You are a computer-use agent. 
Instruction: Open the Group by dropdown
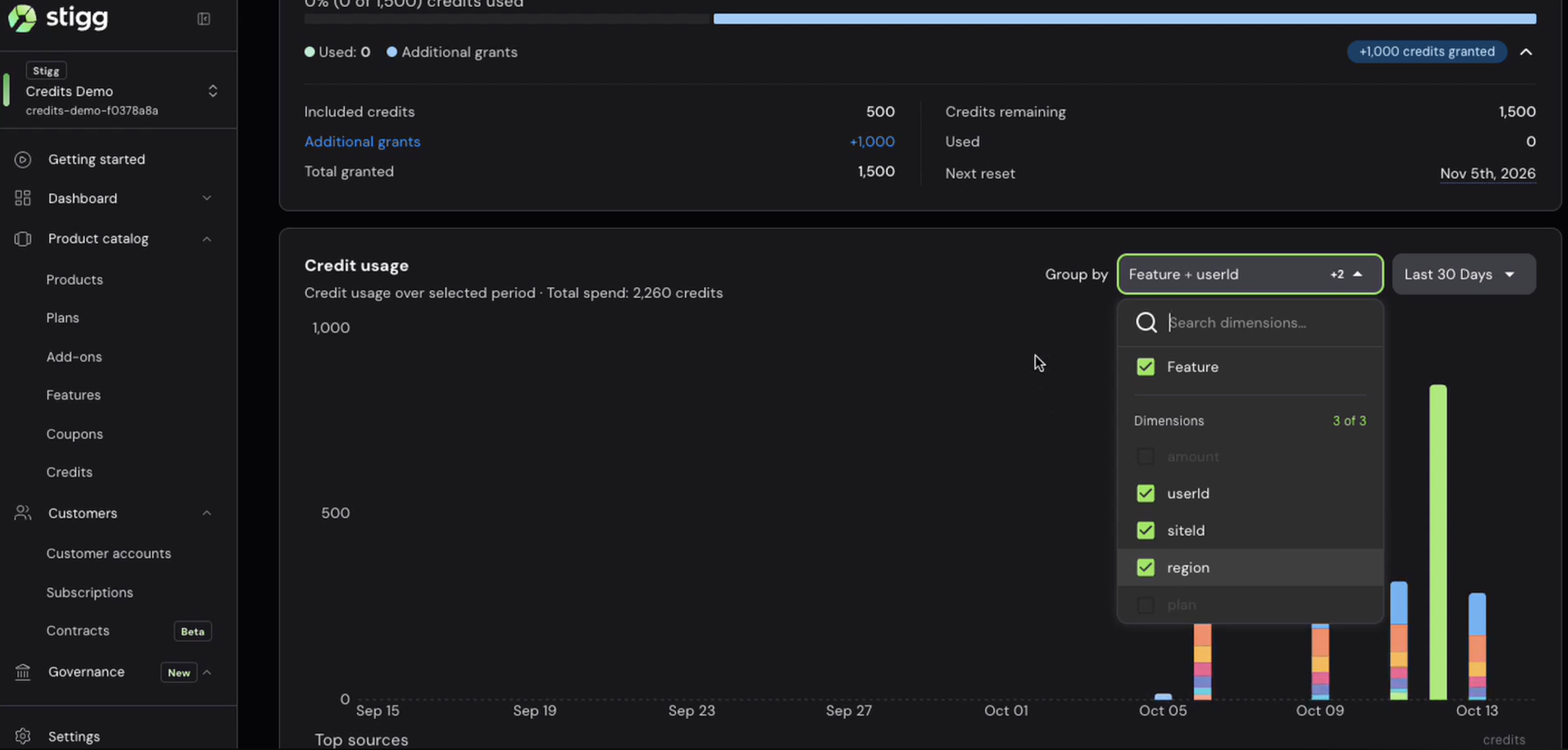(1250, 274)
